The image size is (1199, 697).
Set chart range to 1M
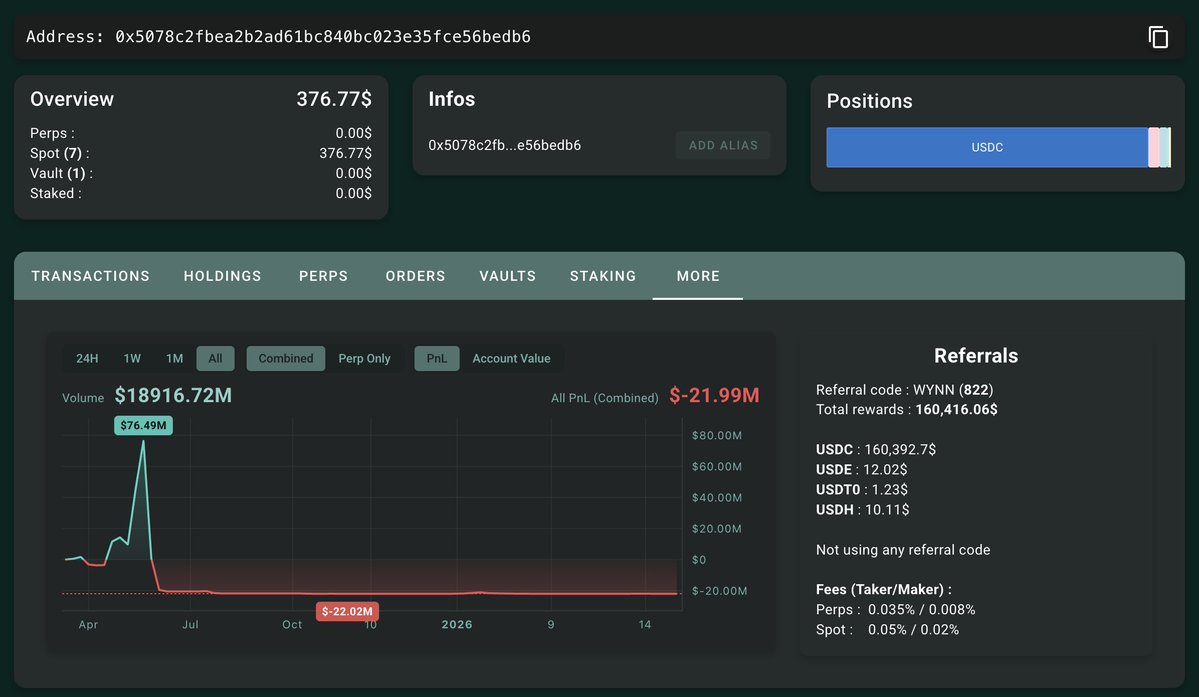coord(175,359)
